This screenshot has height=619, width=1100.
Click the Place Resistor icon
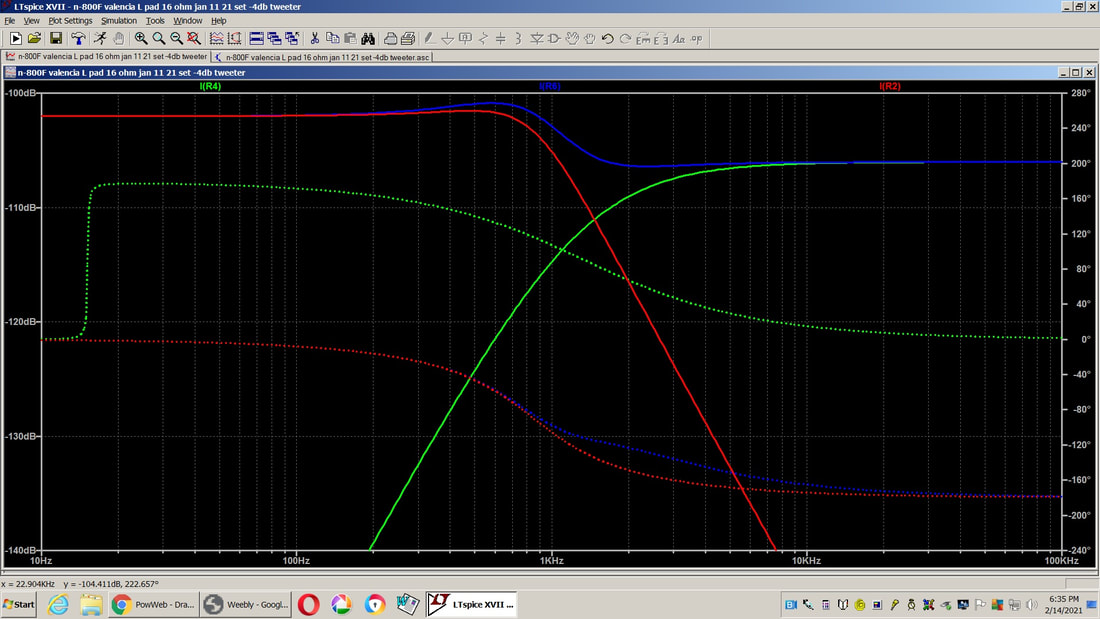click(483, 39)
